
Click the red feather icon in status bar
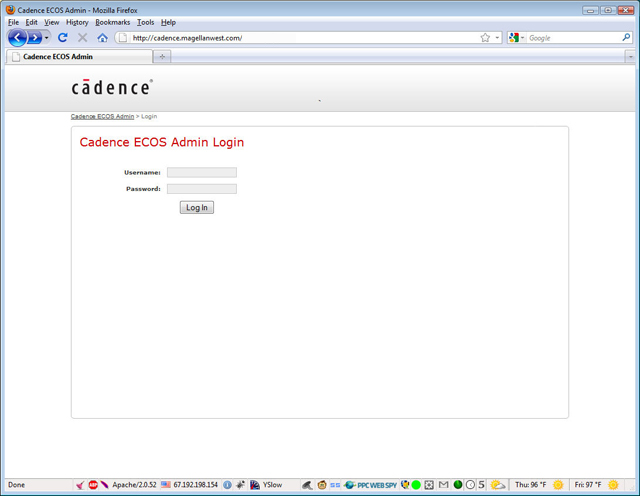pos(104,485)
